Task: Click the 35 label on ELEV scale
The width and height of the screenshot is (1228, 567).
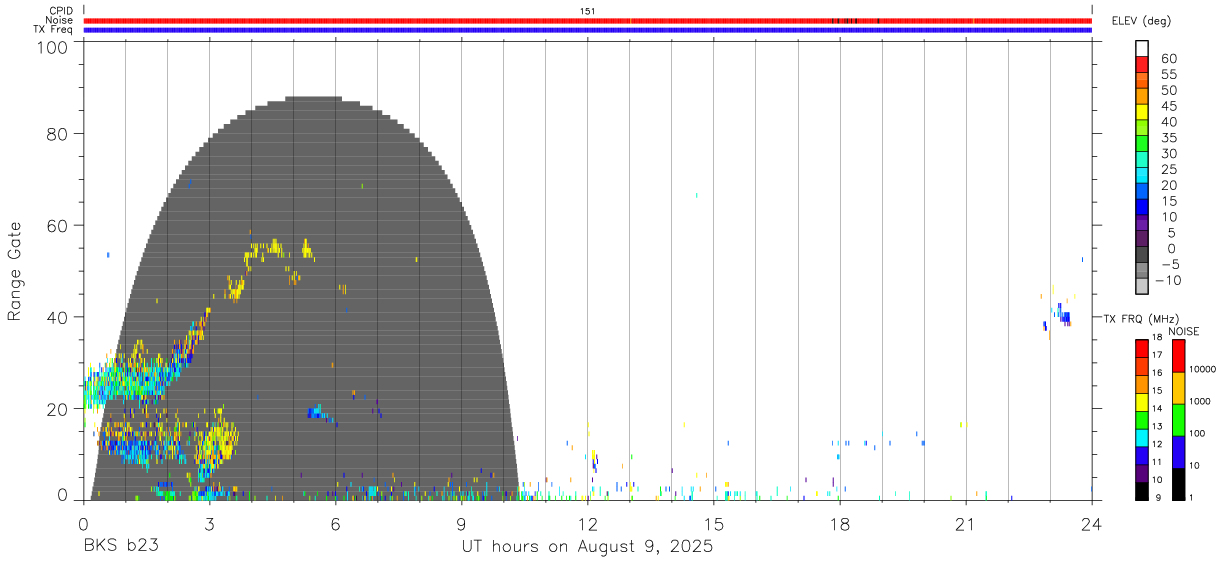Action: point(1167,138)
